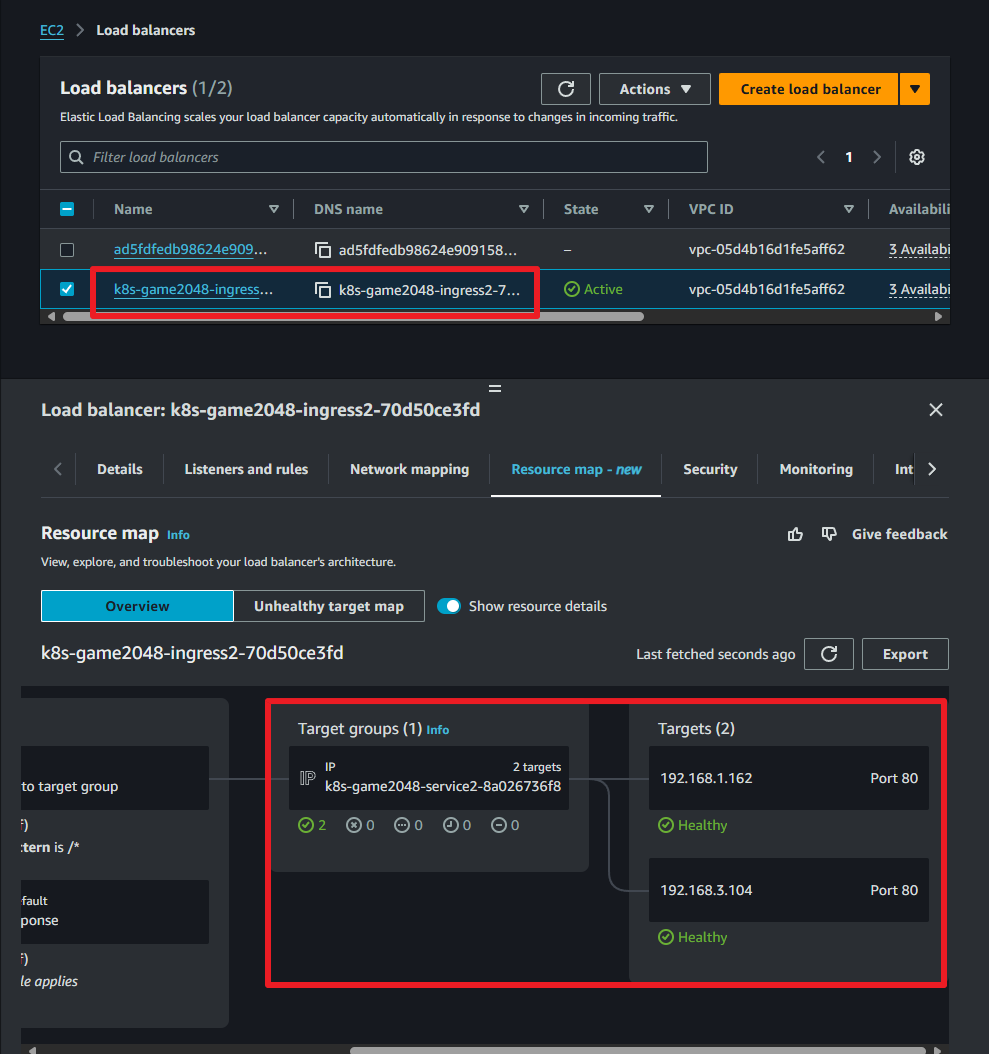Open the table preferences gear icon

(x=916, y=157)
